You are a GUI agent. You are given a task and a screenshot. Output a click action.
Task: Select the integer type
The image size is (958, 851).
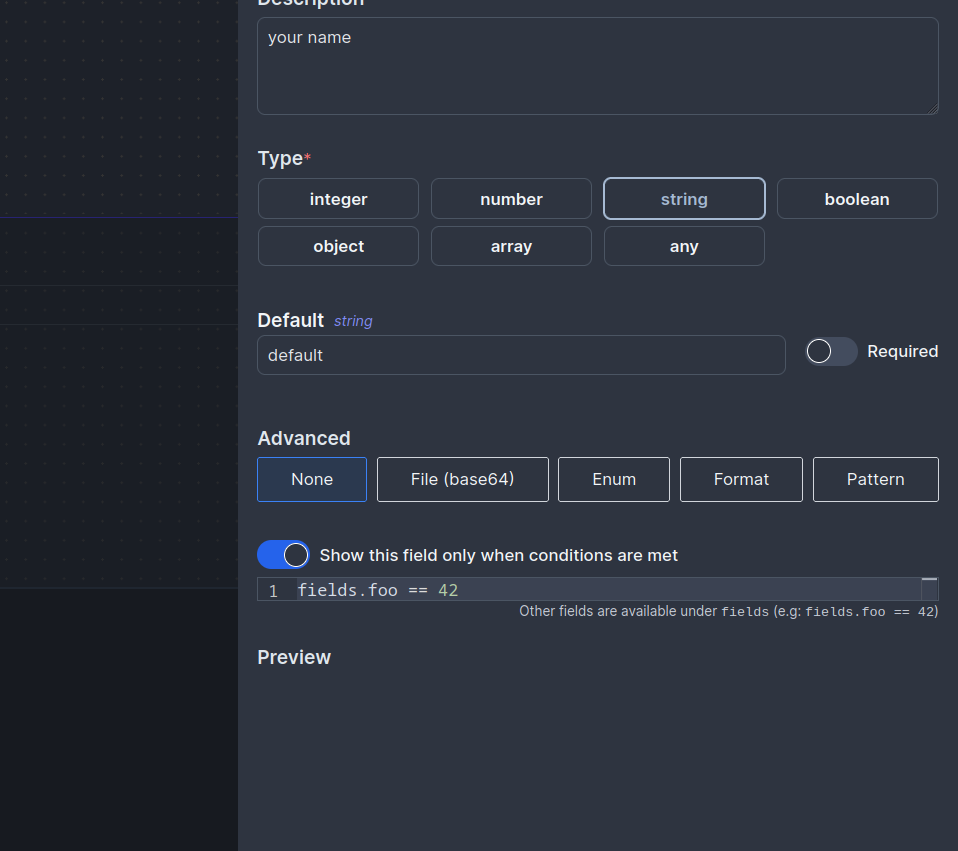(x=338, y=198)
